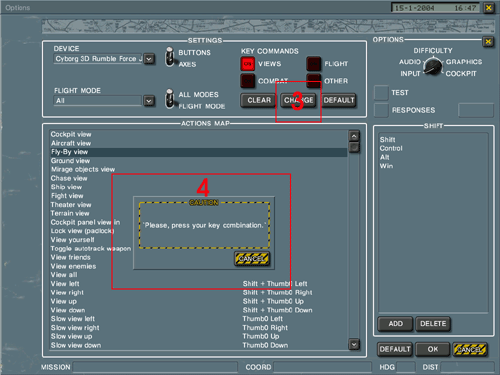Select 'Slow view left' action row
The height and width of the screenshot is (375, 500).
click(x=198, y=319)
